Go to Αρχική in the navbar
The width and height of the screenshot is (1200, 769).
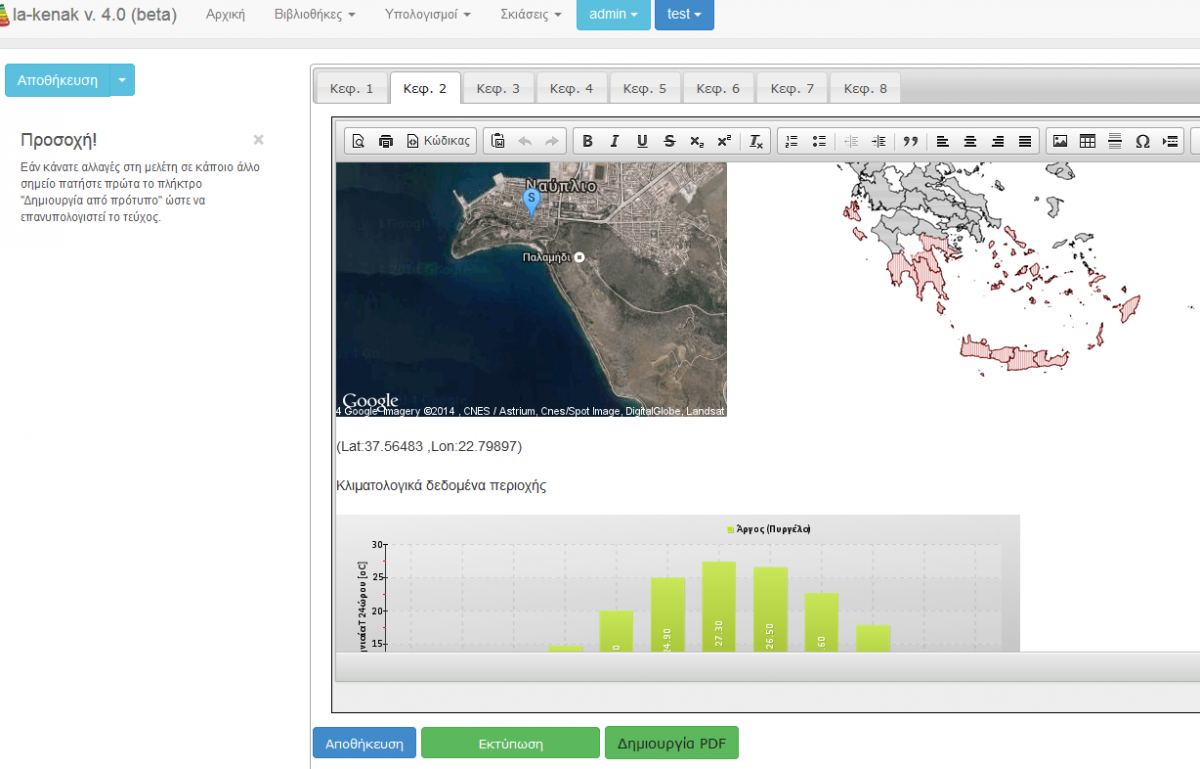point(225,15)
